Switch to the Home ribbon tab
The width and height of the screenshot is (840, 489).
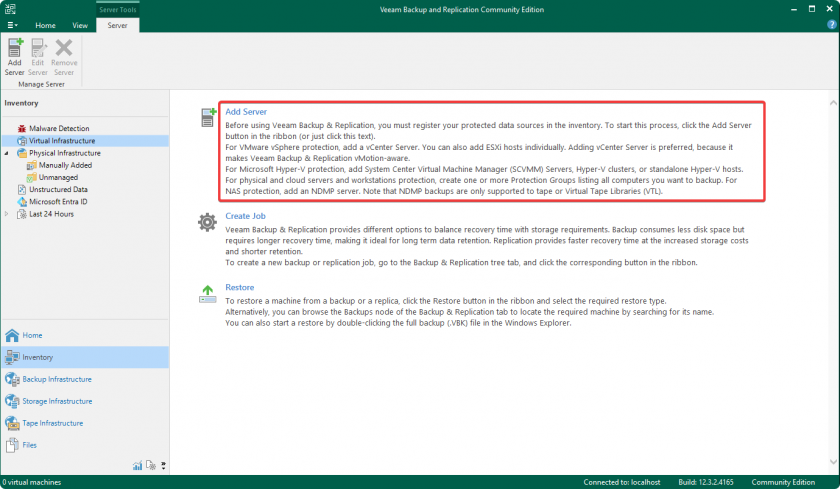pyautogui.click(x=46, y=25)
